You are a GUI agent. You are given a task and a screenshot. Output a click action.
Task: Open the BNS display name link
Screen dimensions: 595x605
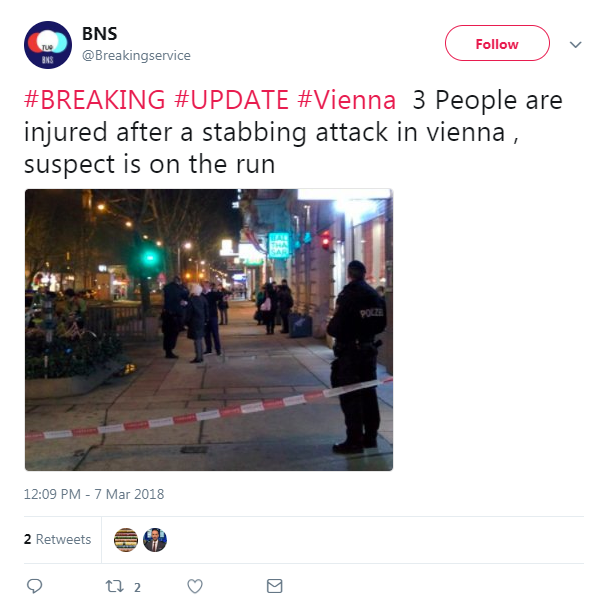tap(100, 34)
